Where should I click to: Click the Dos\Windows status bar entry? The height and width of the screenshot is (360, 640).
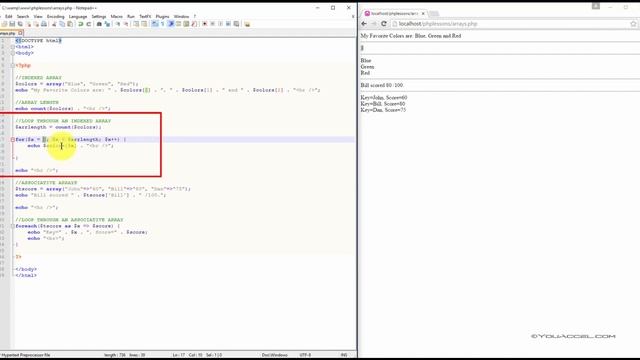point(274,355)
